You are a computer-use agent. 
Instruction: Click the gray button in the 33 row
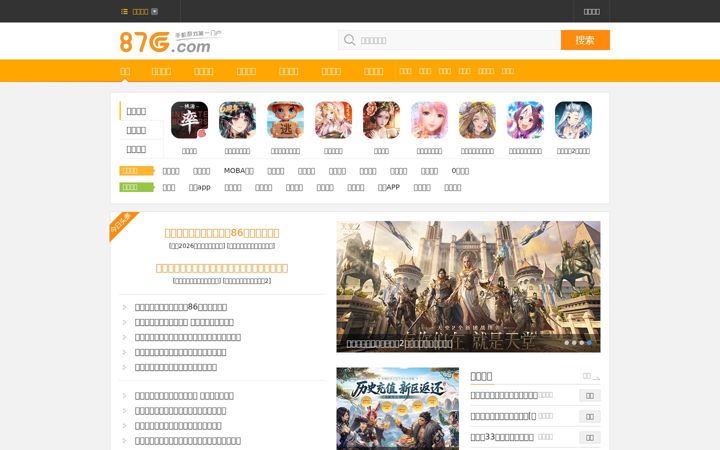(x=590, y=438)
